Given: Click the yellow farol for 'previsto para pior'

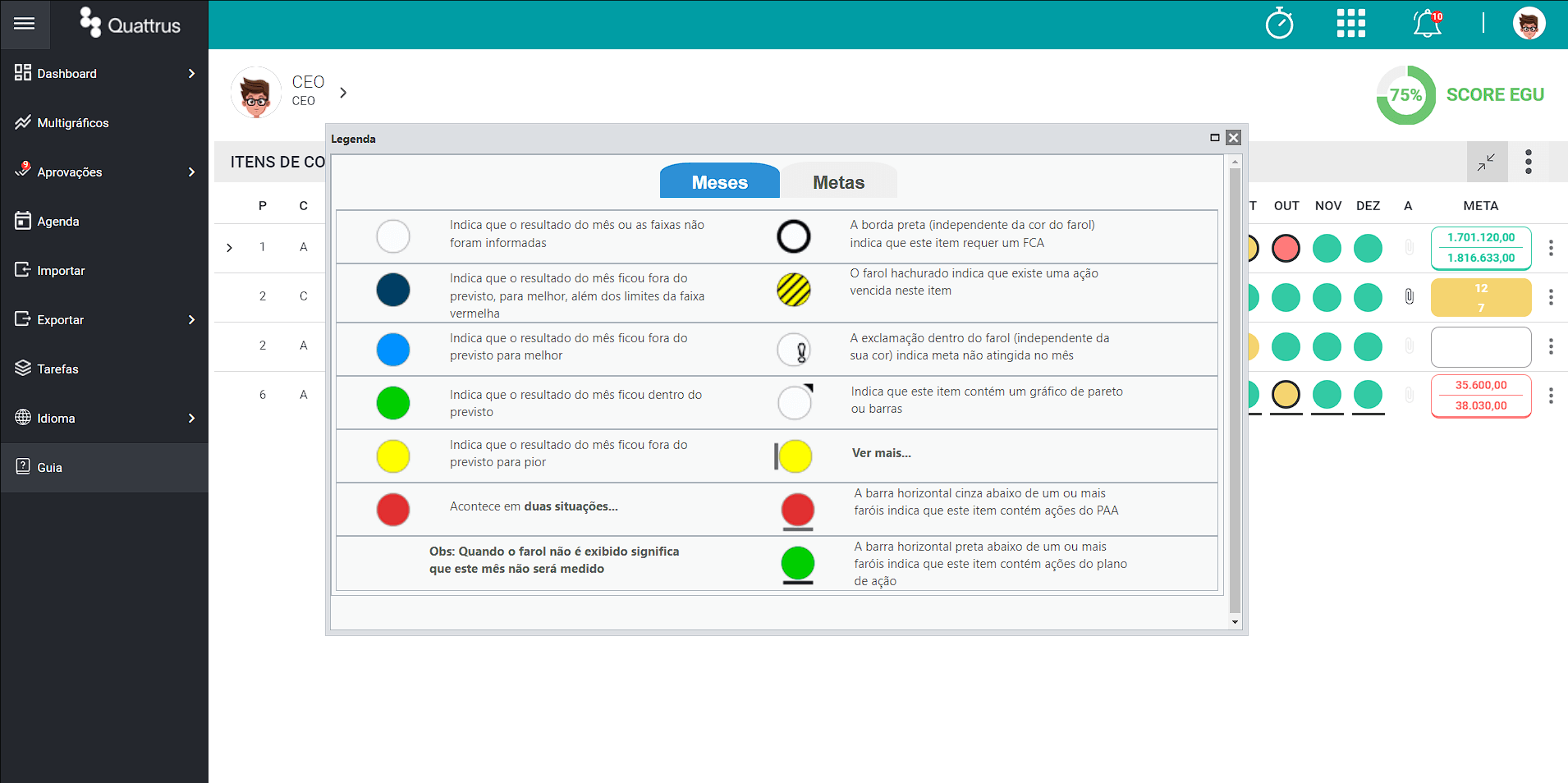Looking at the screenshot, I should pyautogui.click(x=393, y=456).
